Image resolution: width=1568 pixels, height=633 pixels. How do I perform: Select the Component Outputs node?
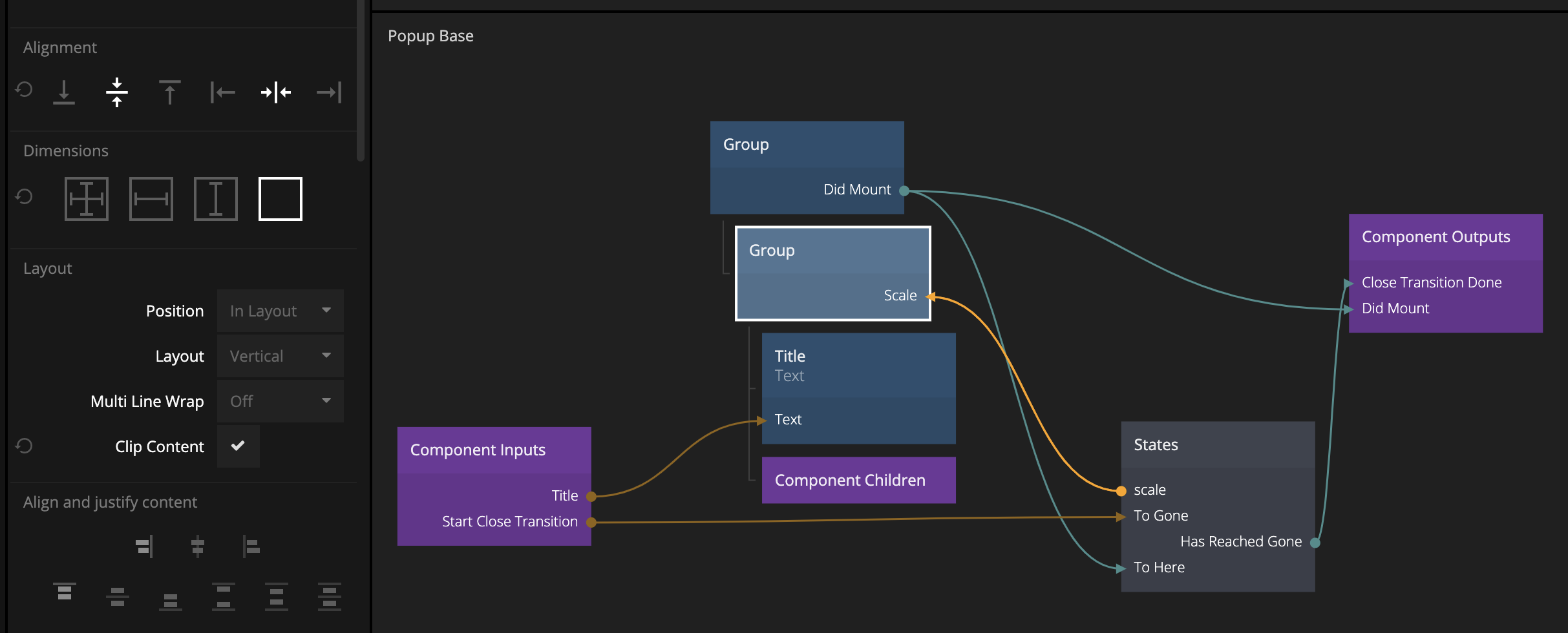coord(1445,237)
